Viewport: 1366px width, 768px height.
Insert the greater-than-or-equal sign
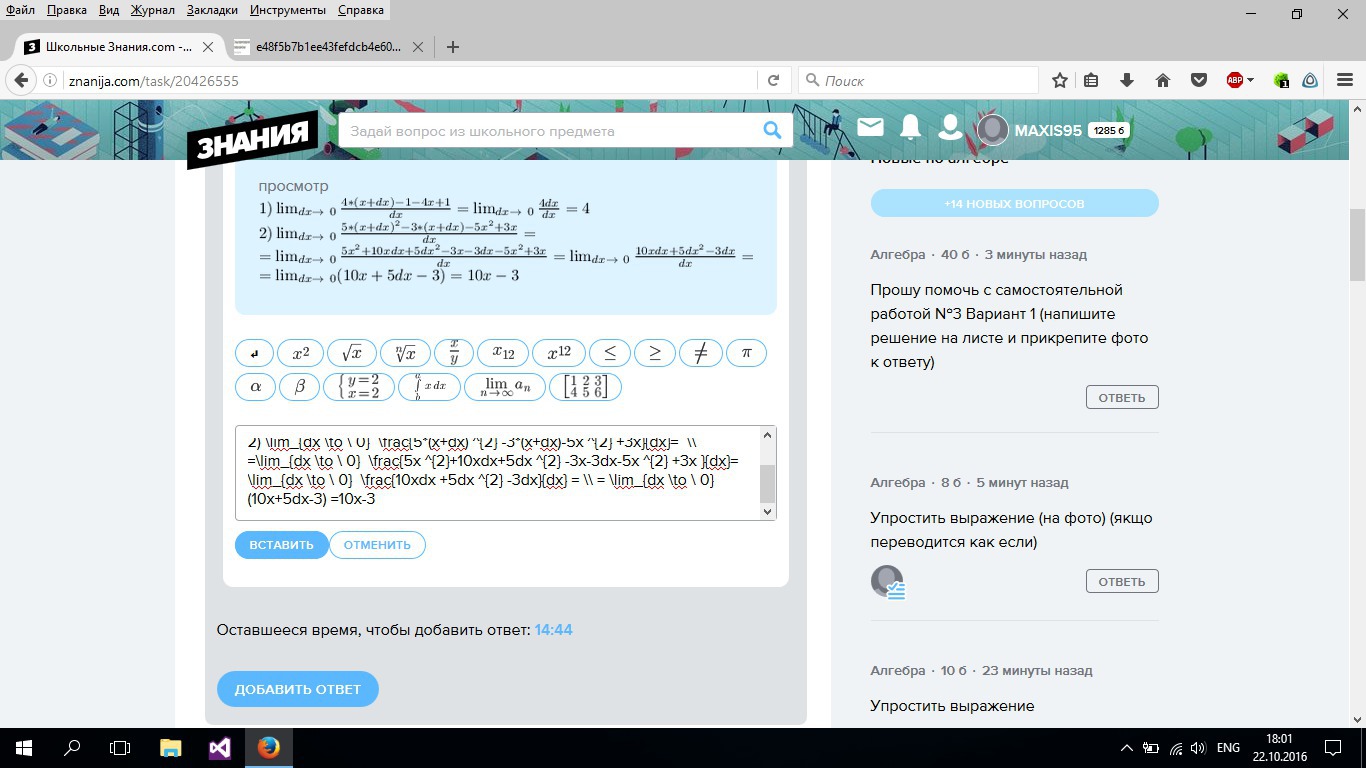655,353
